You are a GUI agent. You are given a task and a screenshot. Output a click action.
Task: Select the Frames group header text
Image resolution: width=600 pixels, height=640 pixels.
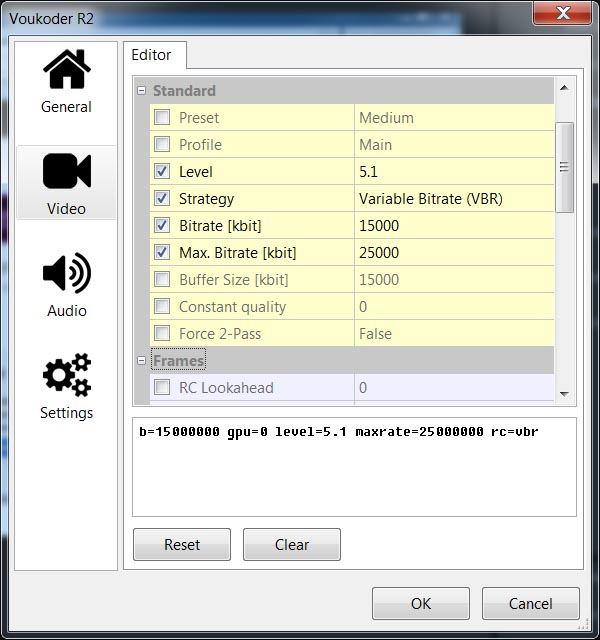click(178, 361)
